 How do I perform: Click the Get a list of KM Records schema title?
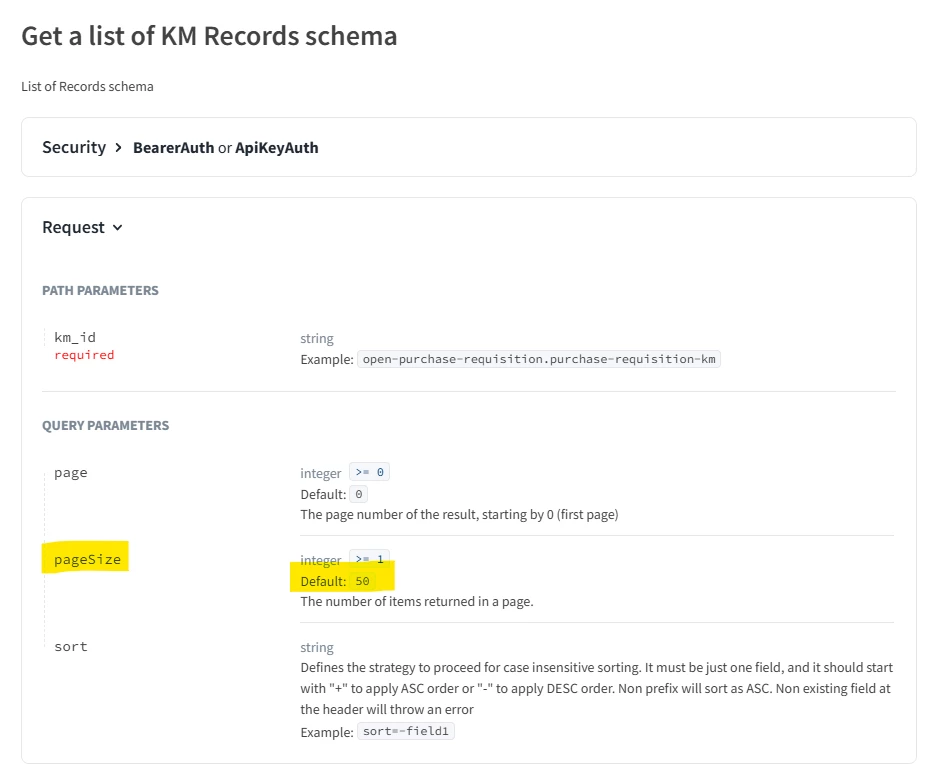coord(209,36)
